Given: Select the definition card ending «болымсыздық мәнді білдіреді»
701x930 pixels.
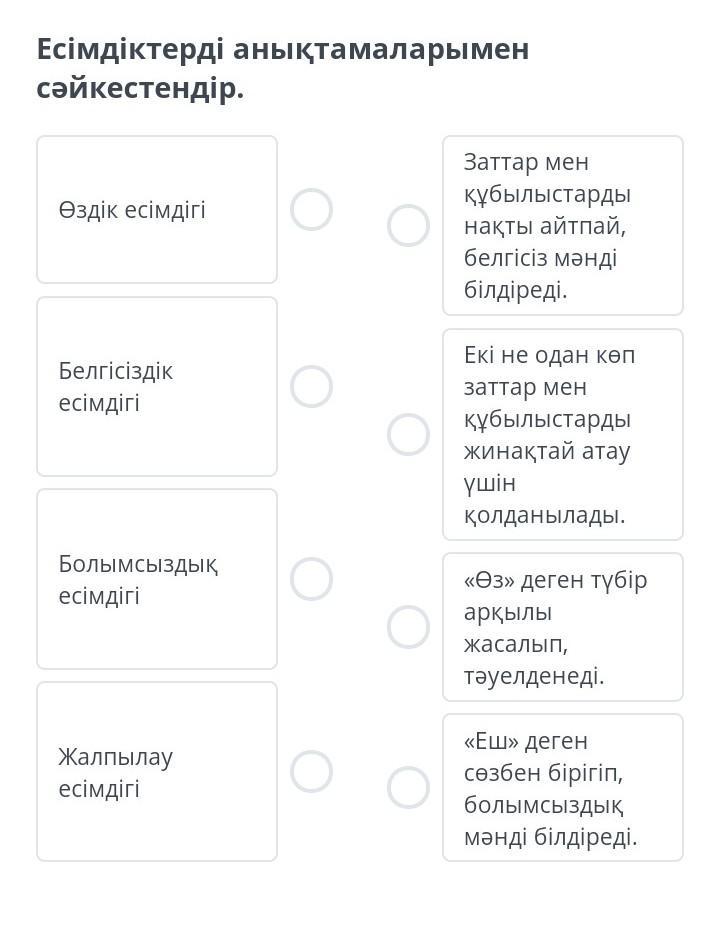Looking at the screenshot, I should [x=562, y=788].
